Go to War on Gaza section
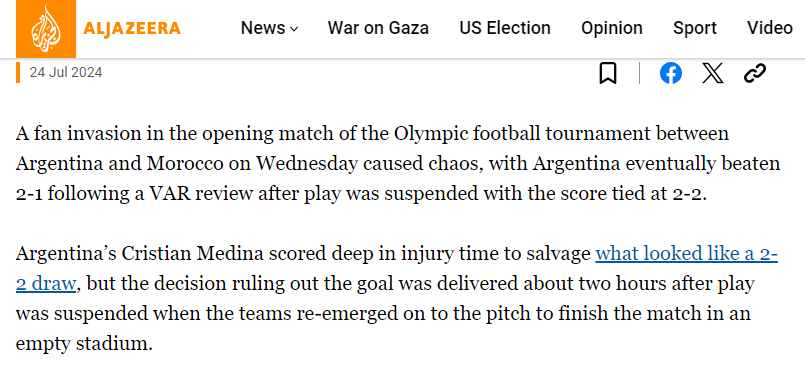805x369 pixels. [x=378, y=28]
